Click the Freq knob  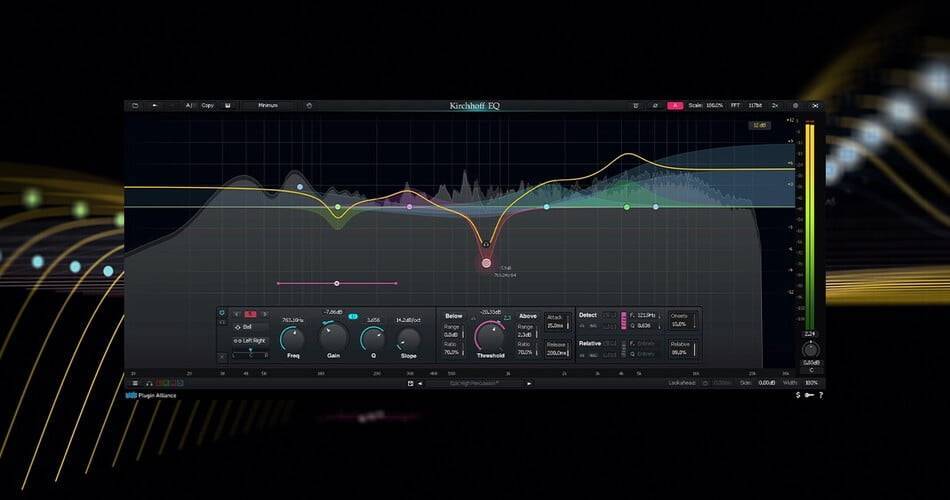[293, 339]
